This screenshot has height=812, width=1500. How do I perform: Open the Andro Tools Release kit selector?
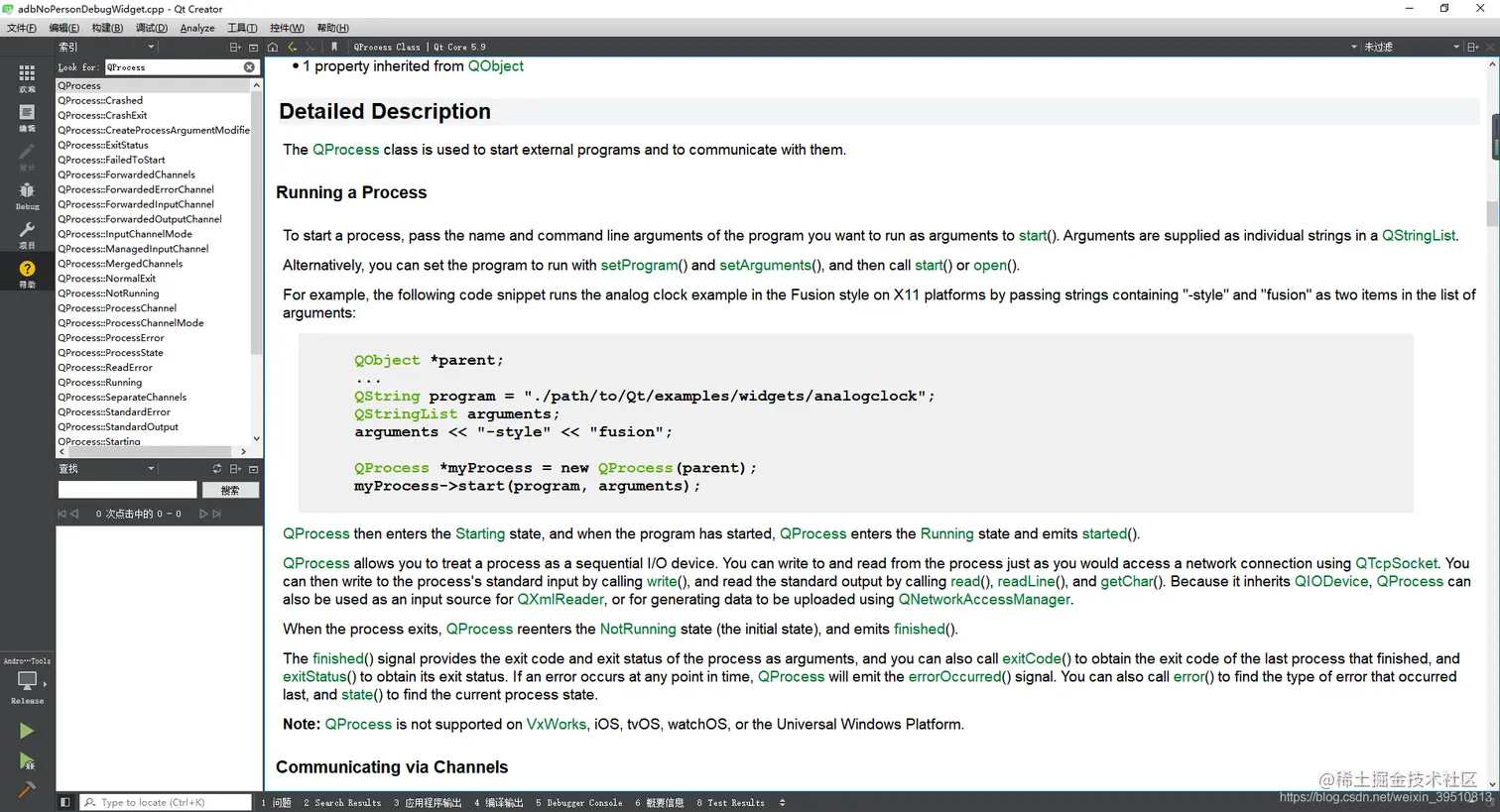point(27,681)
